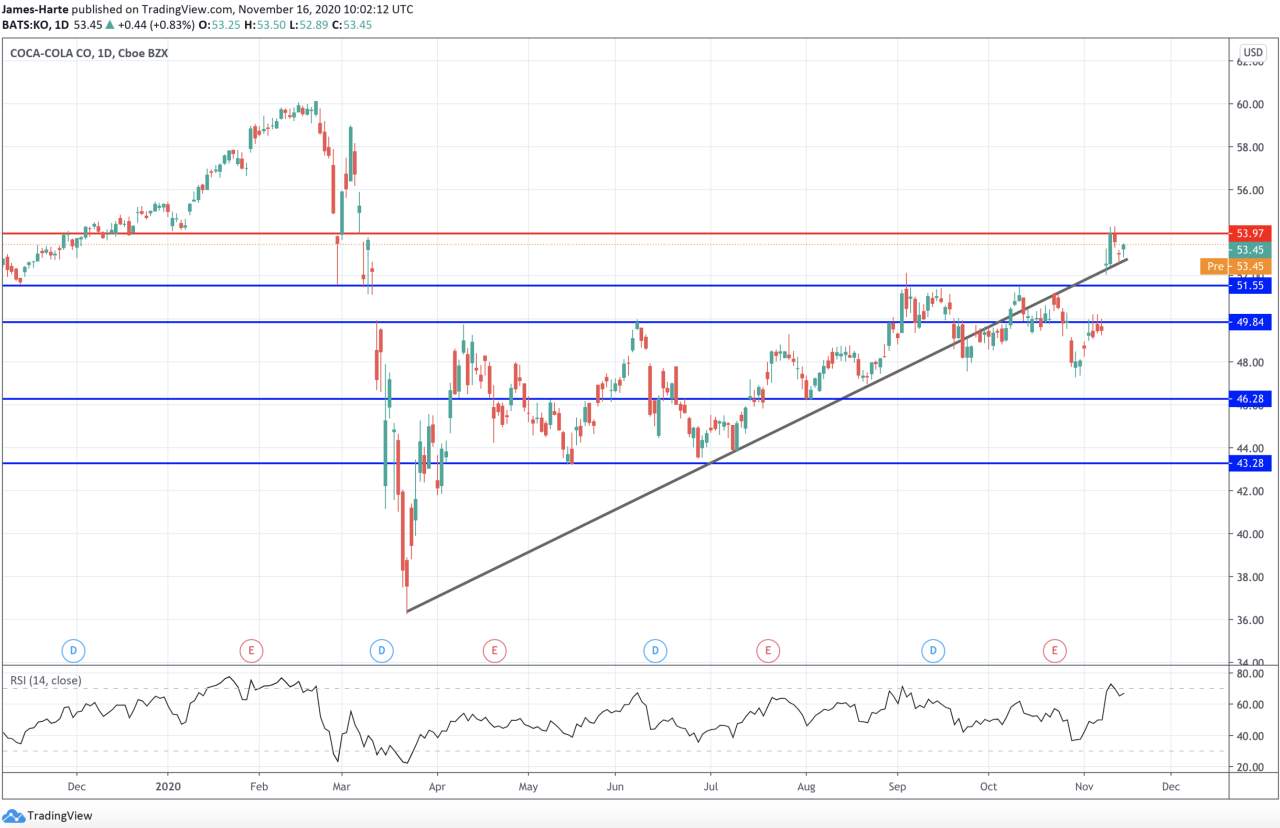
Task: Click the 58.00 price axis label
Action: 1250,147
